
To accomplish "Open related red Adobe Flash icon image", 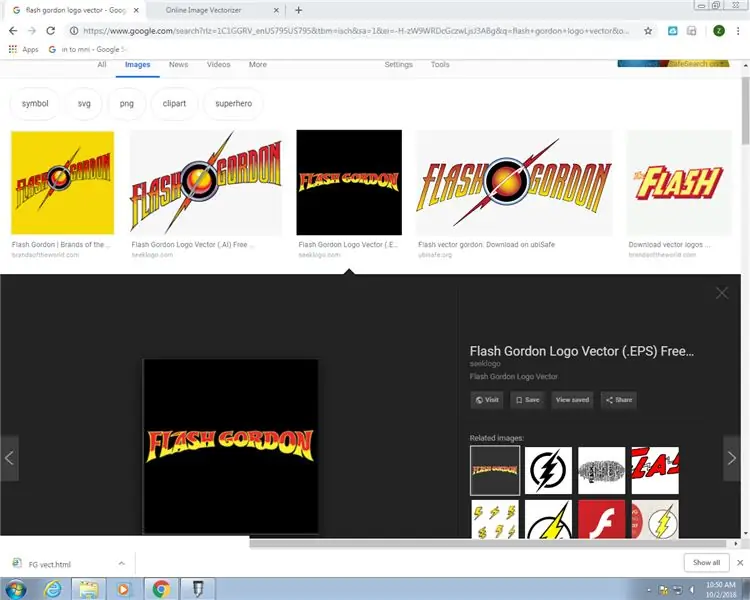I will coord(602,519).
